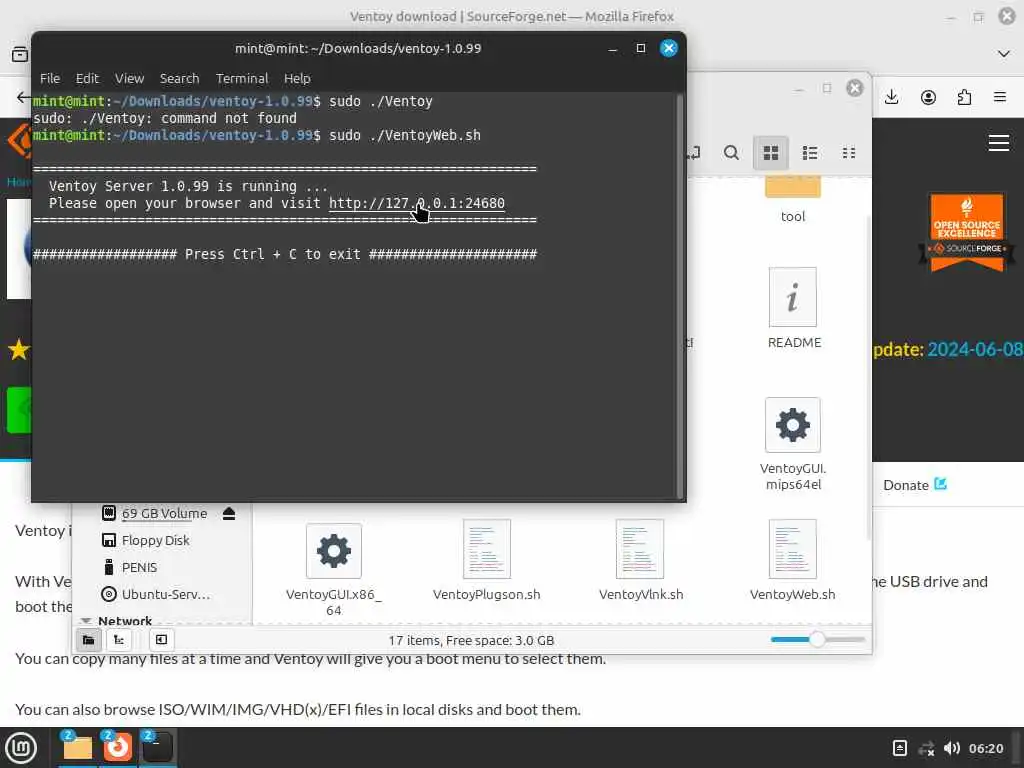
Task: Open 69 GB Volume in sidebar
Action: coord(164,514)
